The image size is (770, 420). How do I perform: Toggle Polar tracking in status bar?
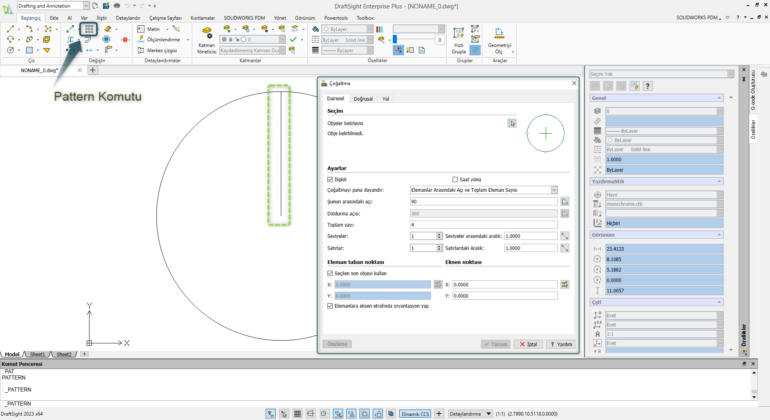pos(324,414)
